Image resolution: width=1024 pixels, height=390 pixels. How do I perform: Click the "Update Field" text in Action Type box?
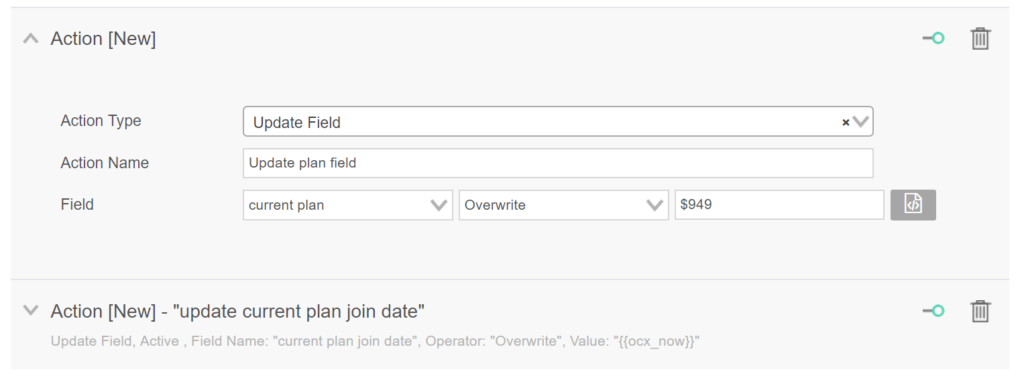point(296,122)
